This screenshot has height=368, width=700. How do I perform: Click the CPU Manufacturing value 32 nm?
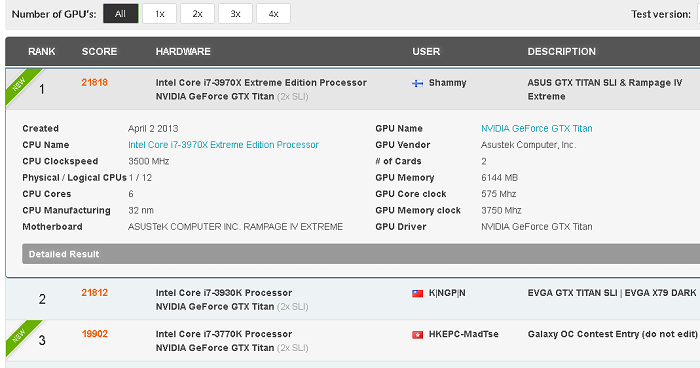point(141,210)
